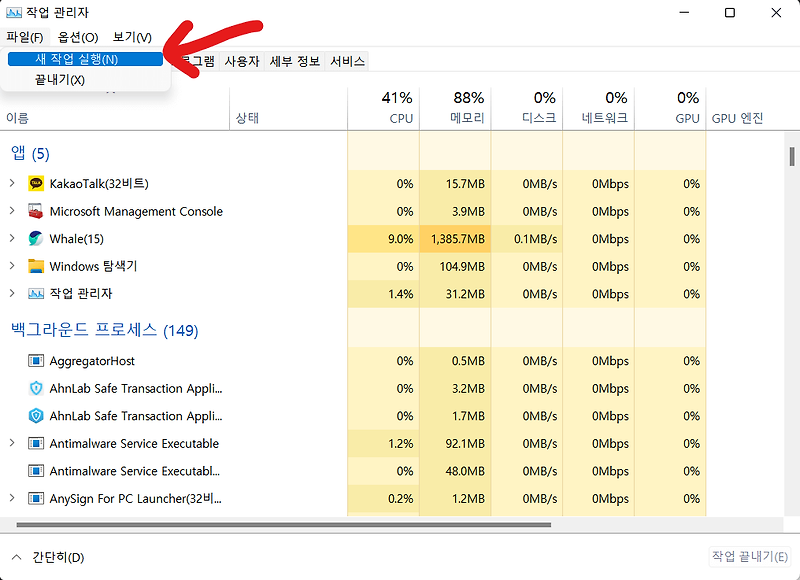The image size is (800, 580).
Task: Click the KakaoTalk app icon
Action: point(36,184)
